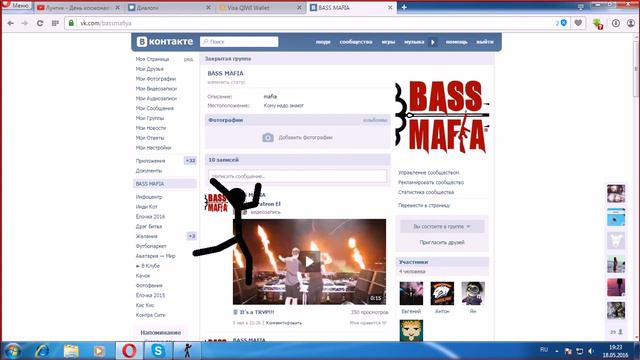This screenshot has width=640, height=360.
Task: Open помощь in VK header
Action: click(456, 42)
